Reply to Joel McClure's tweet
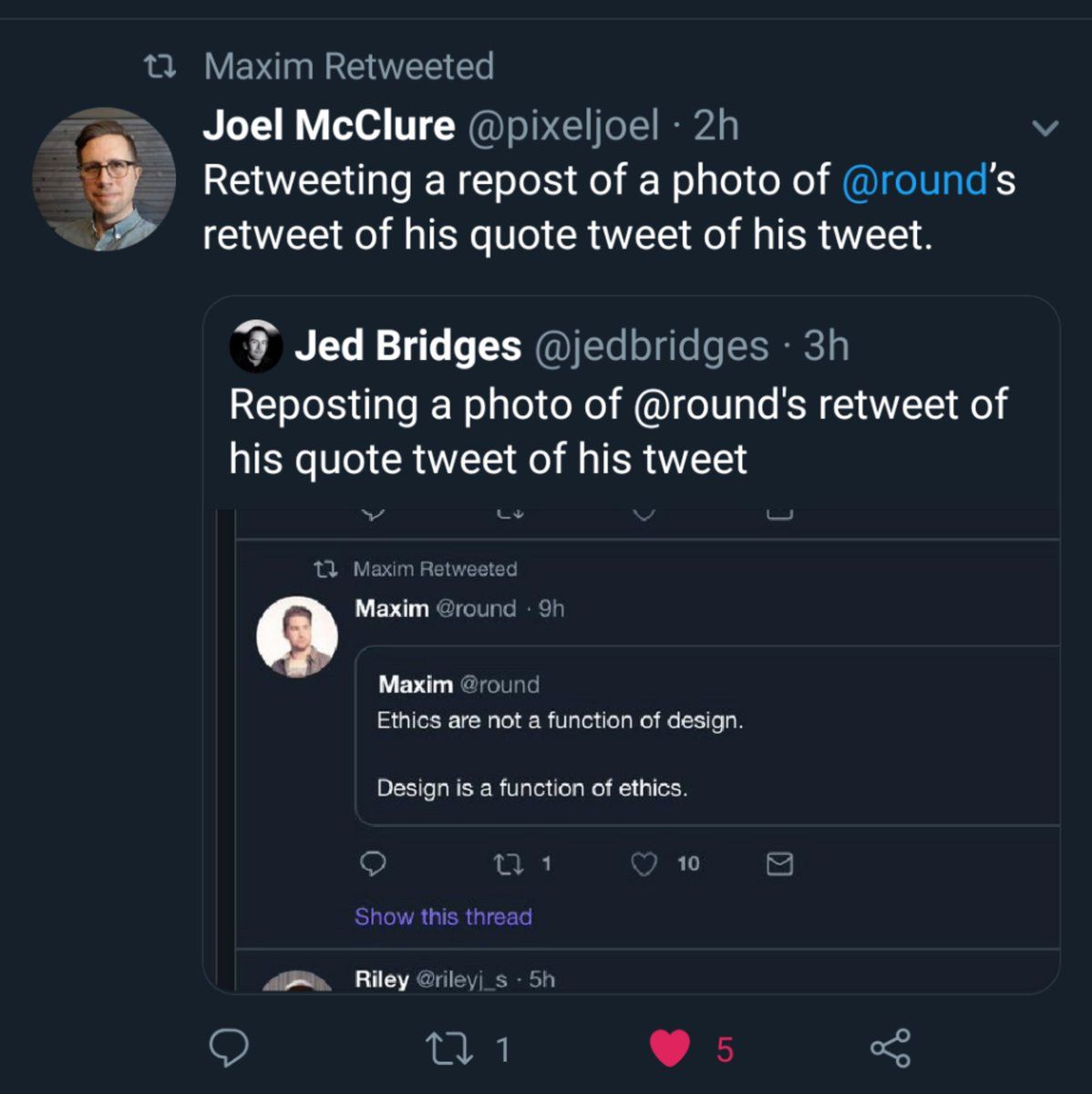Screen dimensions: 1092x1094 point(229,1048)
